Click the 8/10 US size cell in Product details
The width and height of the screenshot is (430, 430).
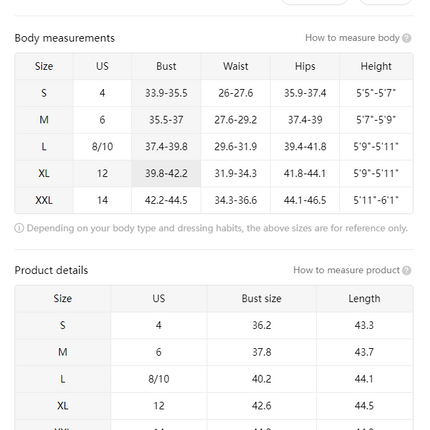[159, 379]
